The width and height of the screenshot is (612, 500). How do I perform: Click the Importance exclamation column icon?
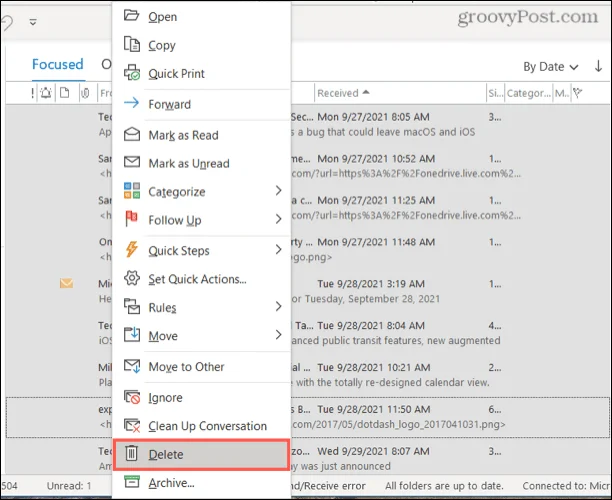32,93
